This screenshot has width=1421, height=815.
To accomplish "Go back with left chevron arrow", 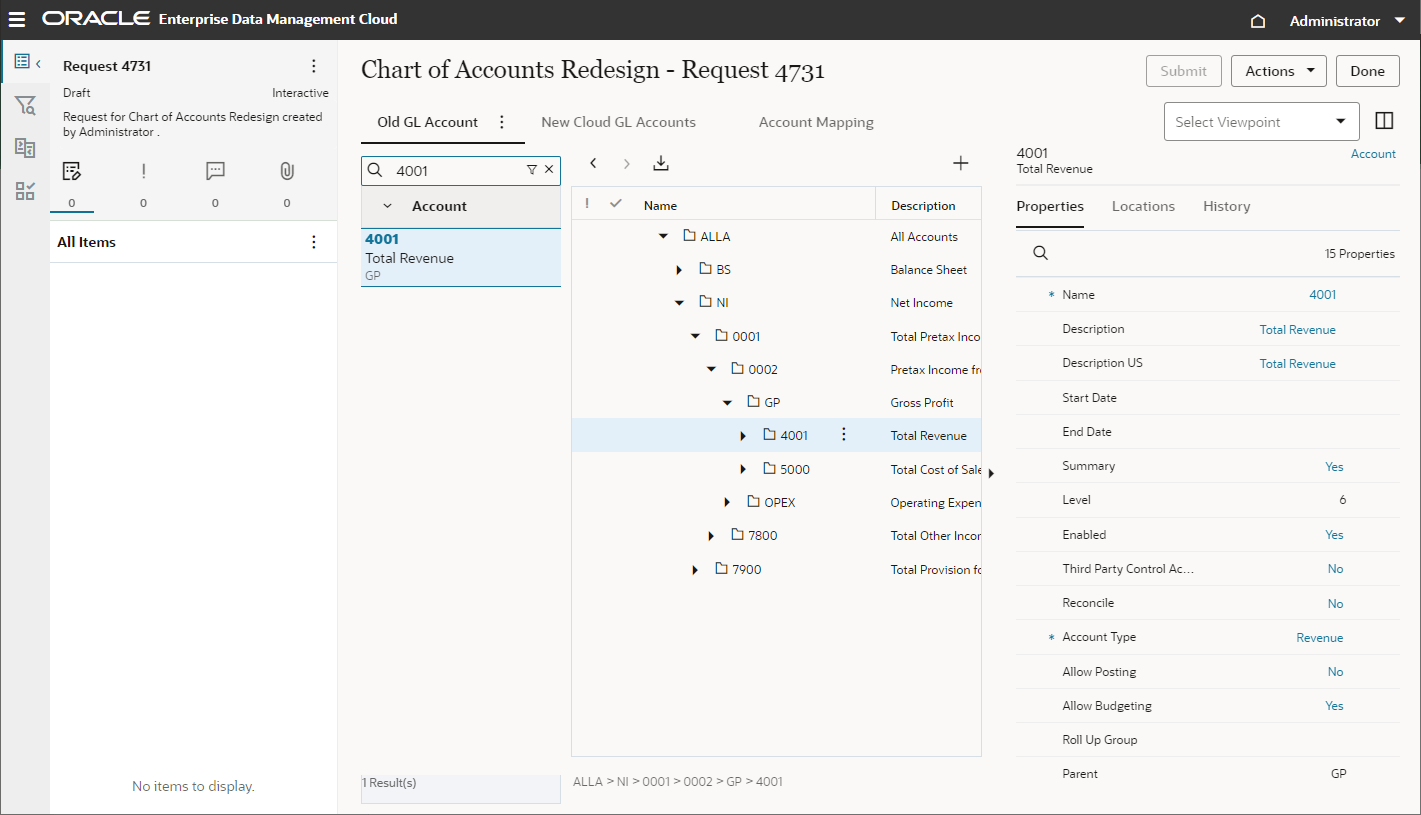I will [x=593, y=163].
